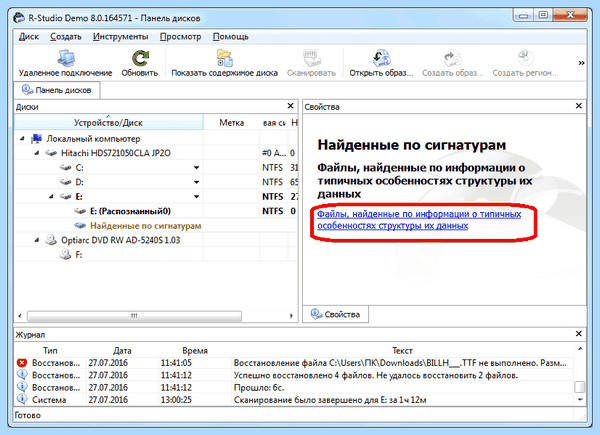Image resolution: width=600 pixels, height=435 pixels.
Task: Click Optiarc DVD drive icon
Action: 51,240
